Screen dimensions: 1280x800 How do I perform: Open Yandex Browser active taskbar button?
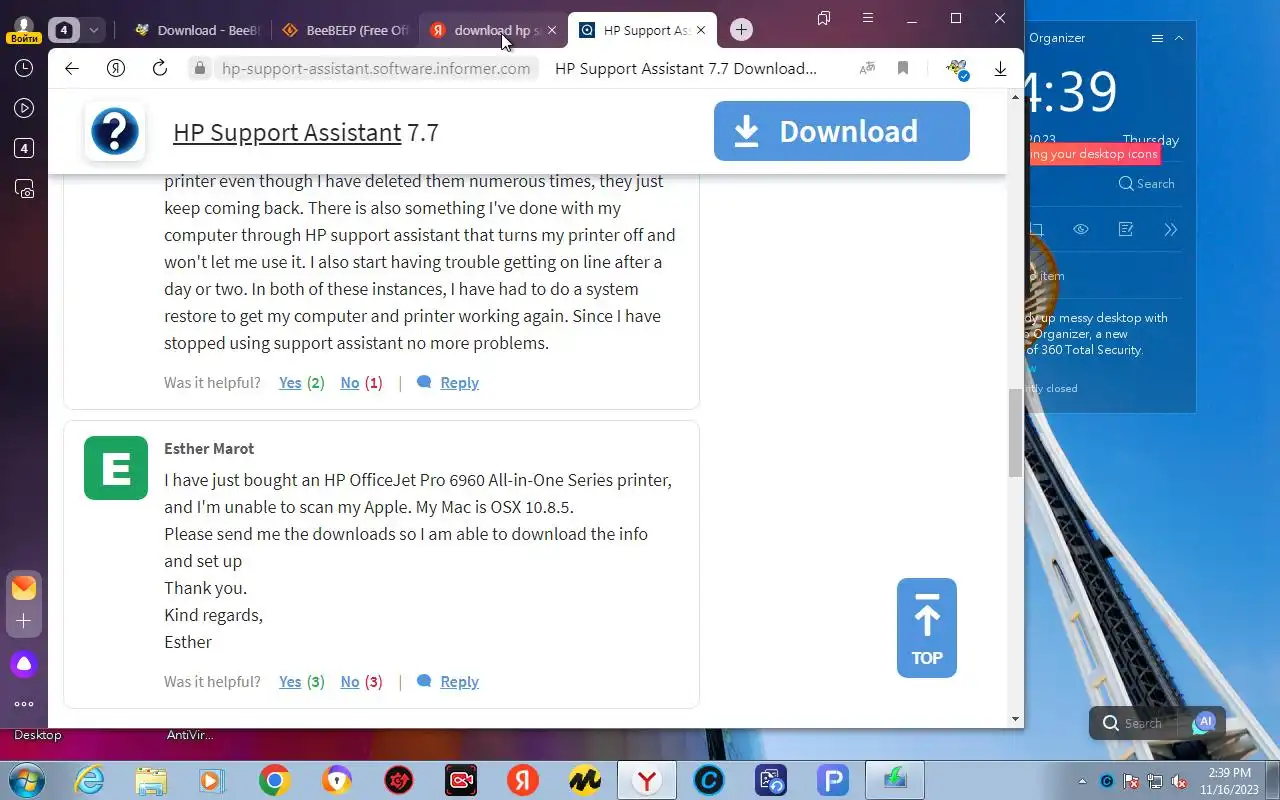pyautogui.click(x=647, y=780)
